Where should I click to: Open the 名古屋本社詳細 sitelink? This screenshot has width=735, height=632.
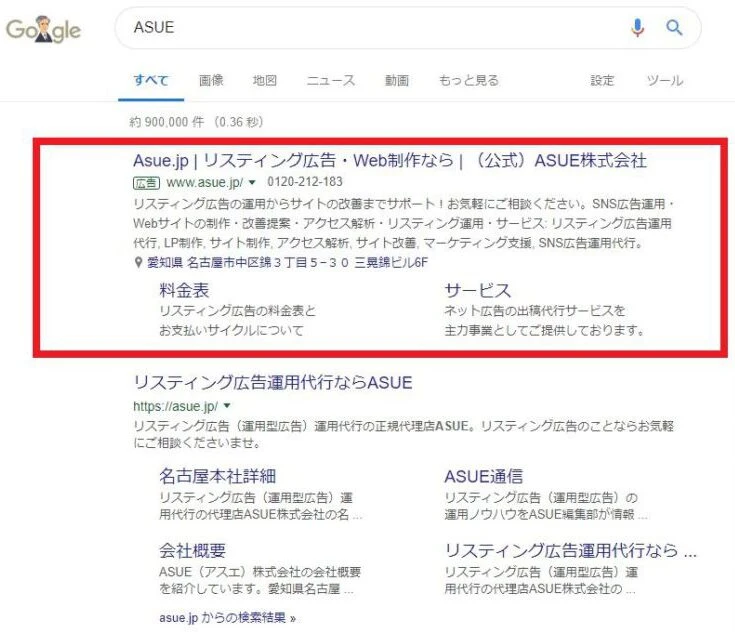click(217, 476)
